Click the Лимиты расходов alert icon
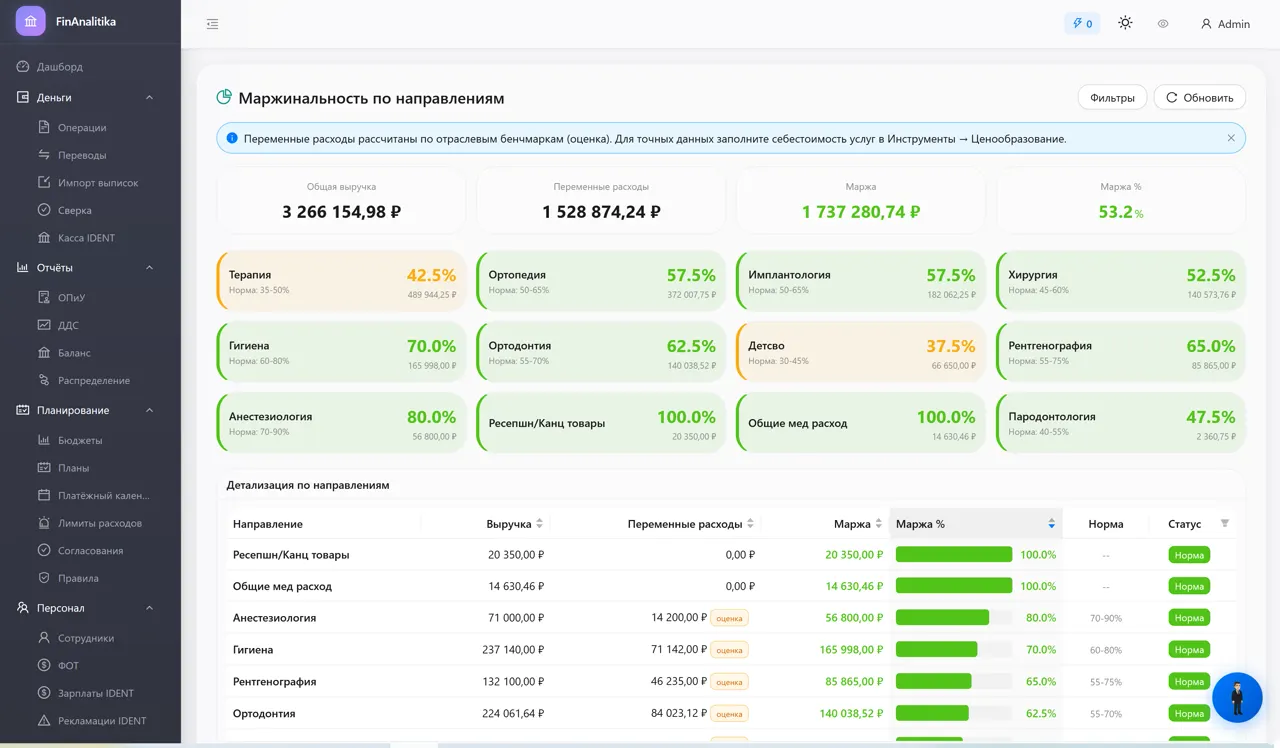This screenshot has height=748, width=1280. [x=44, y=523]
